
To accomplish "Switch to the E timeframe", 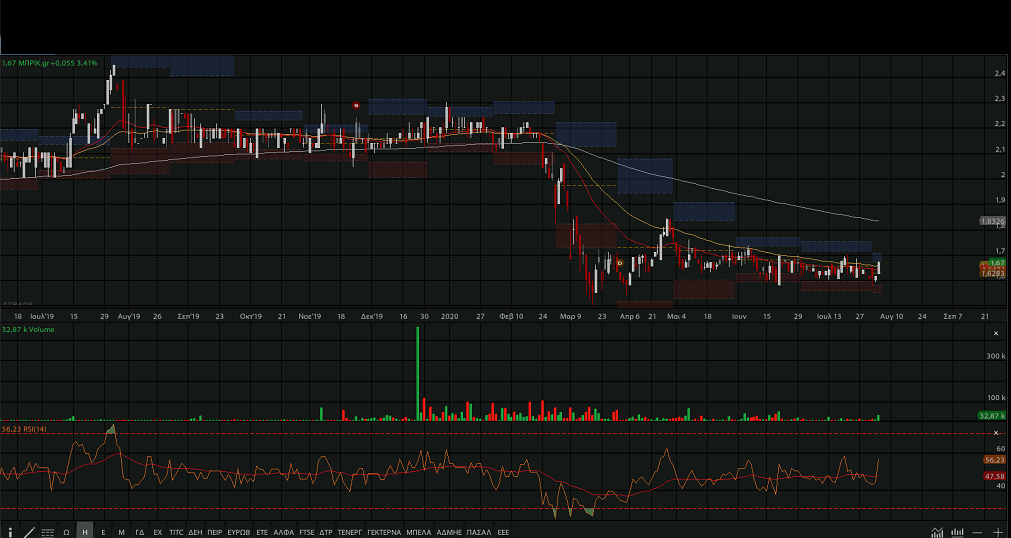I will [x=103, y=532].
